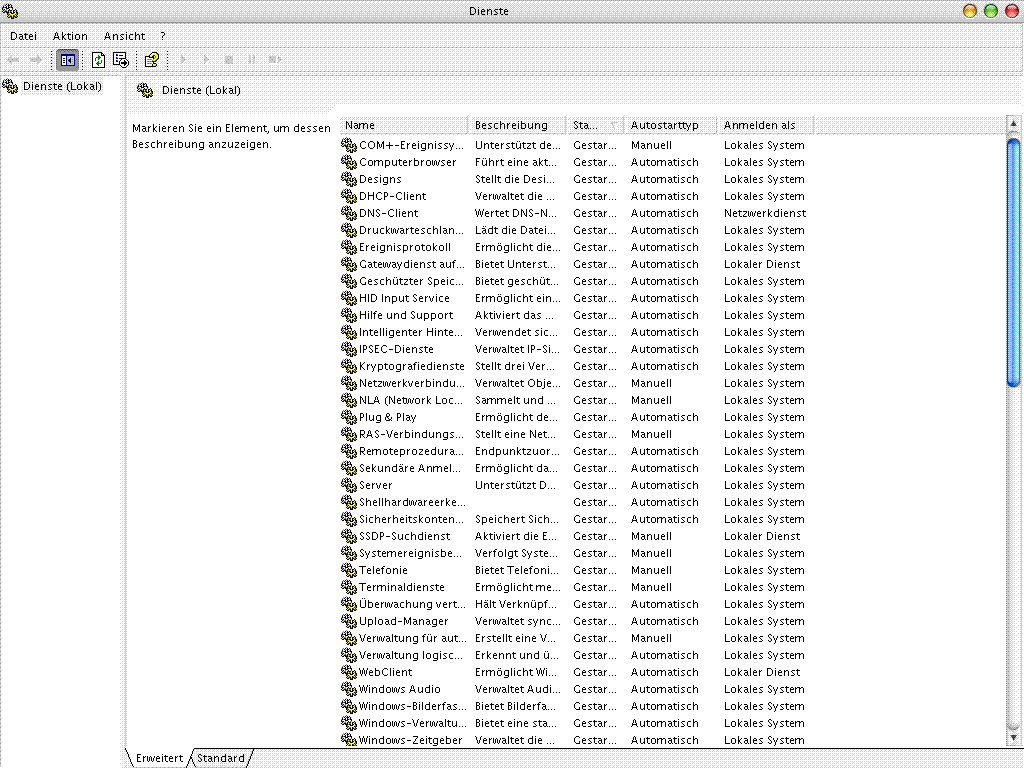Click the Export list toolbar icon
1024x768 pixels.
click(x=121, y=60)
